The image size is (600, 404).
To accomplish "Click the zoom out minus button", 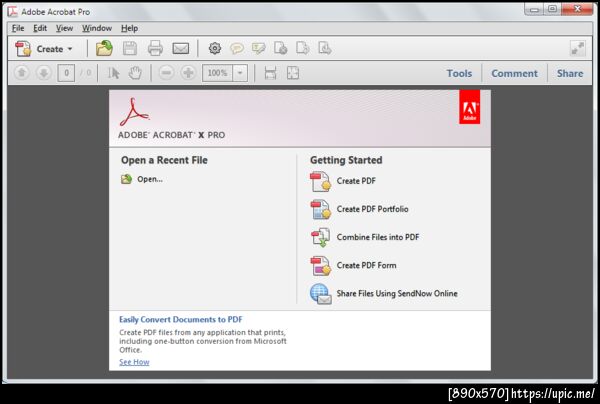I will tap(166, 73).
